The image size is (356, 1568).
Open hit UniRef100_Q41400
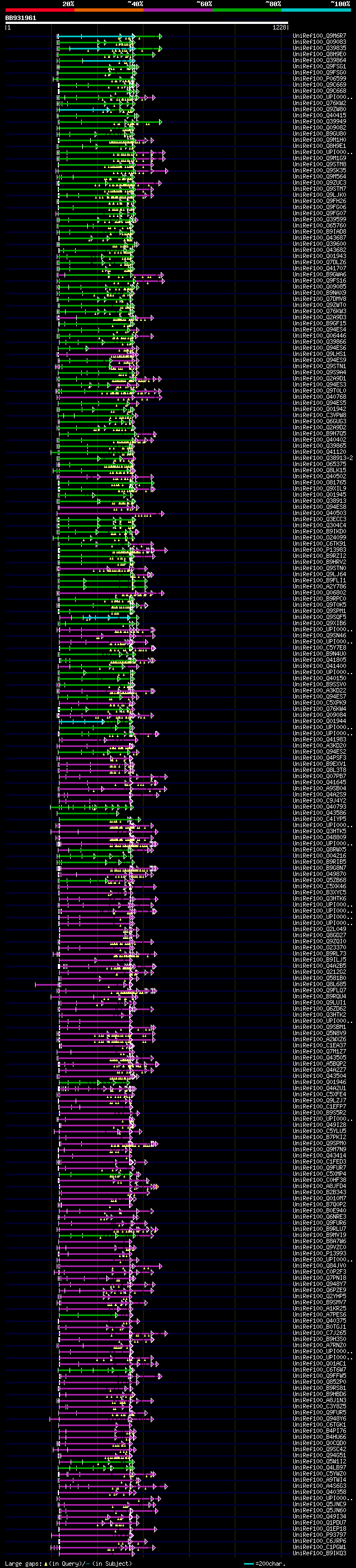pos(319,666)
